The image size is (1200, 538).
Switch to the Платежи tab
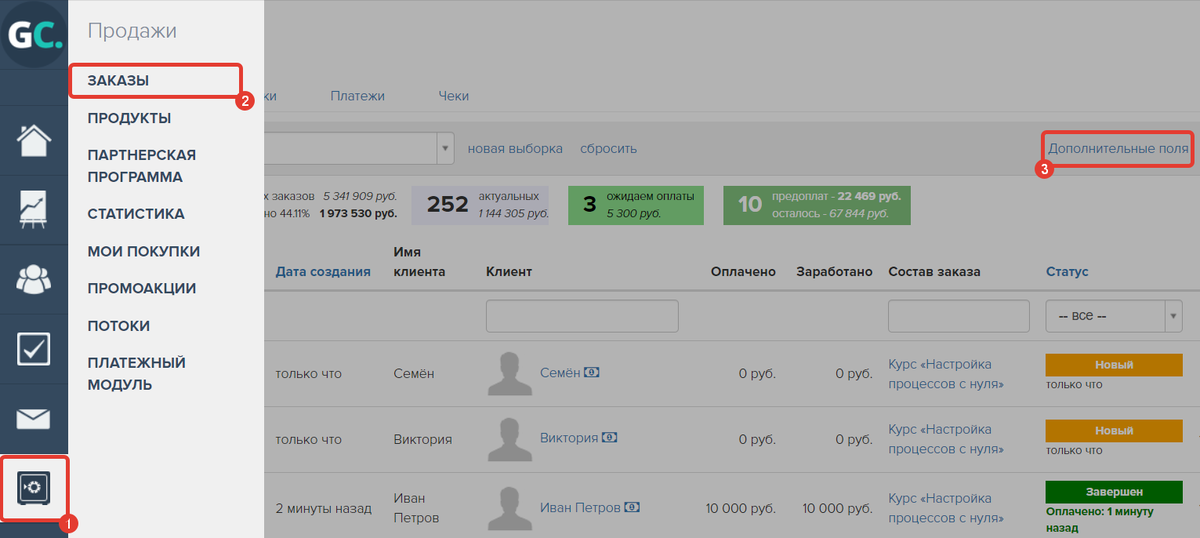point(357,96)
